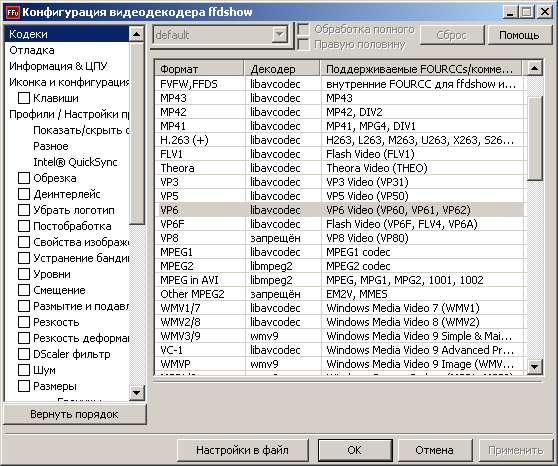Click down arrow of left tree scrollbar
This screenshot has width=558, height=466.
137,393
